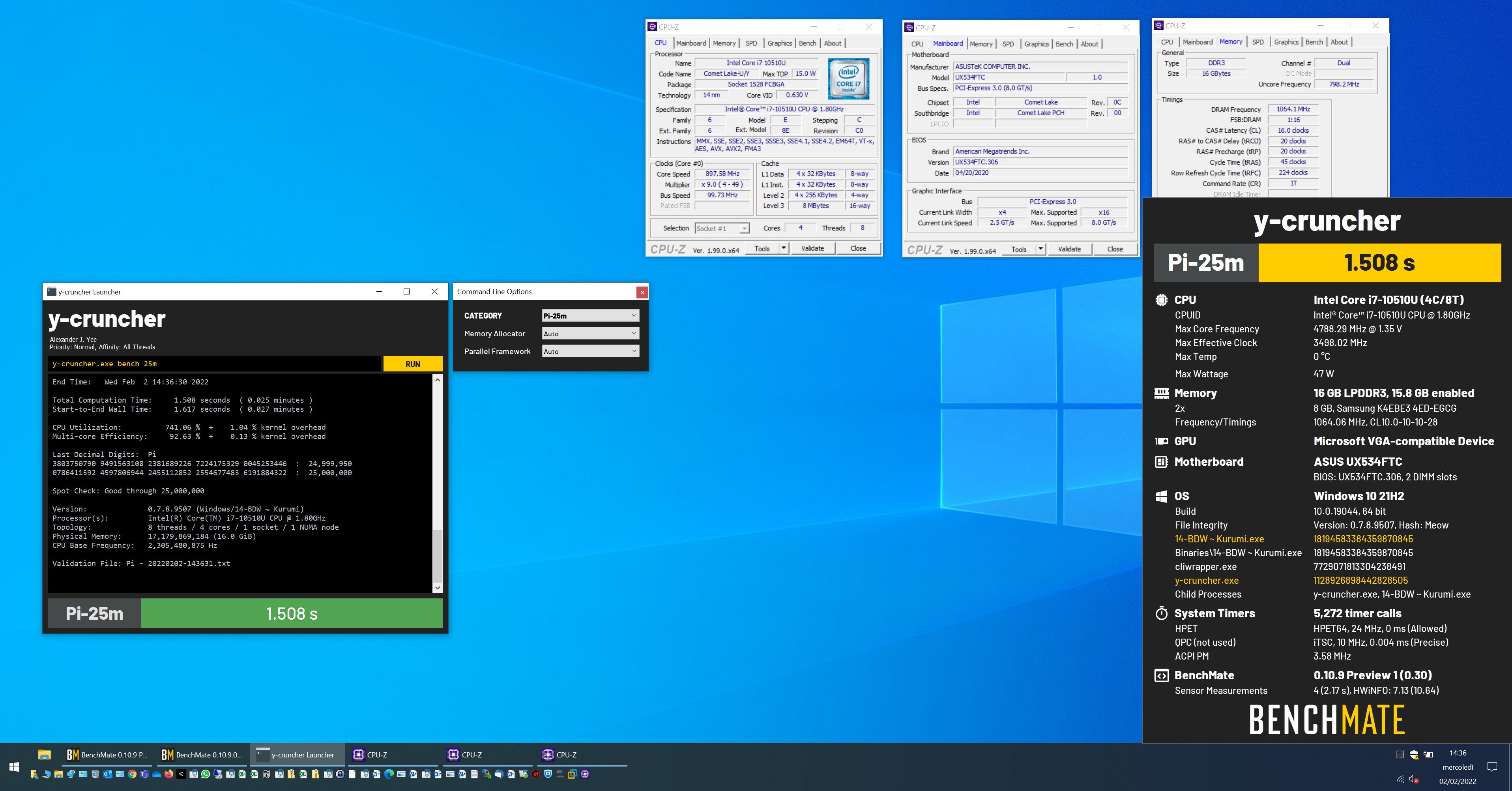The height and width of the screenshot is (791, 1512).
Task: Open About tab in CPU-Z Memory window
Action: (x=1339, y=42)
